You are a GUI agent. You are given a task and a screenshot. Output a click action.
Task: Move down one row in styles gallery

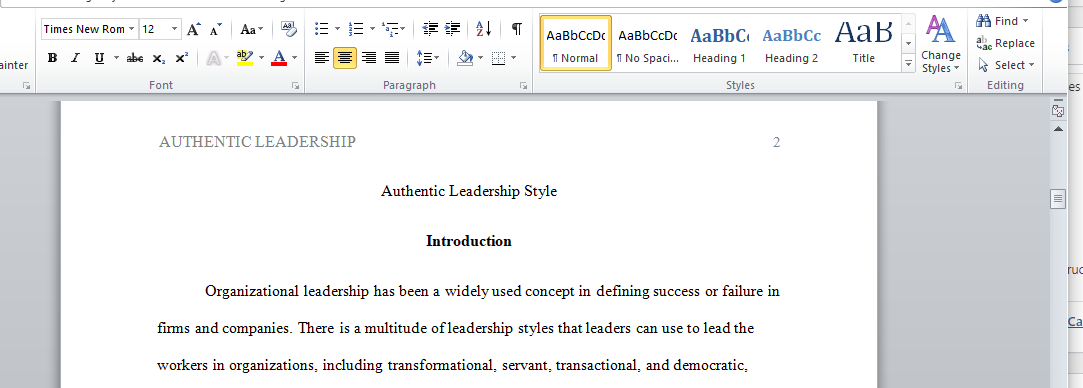pyautogui.click(x=908, y=44)
